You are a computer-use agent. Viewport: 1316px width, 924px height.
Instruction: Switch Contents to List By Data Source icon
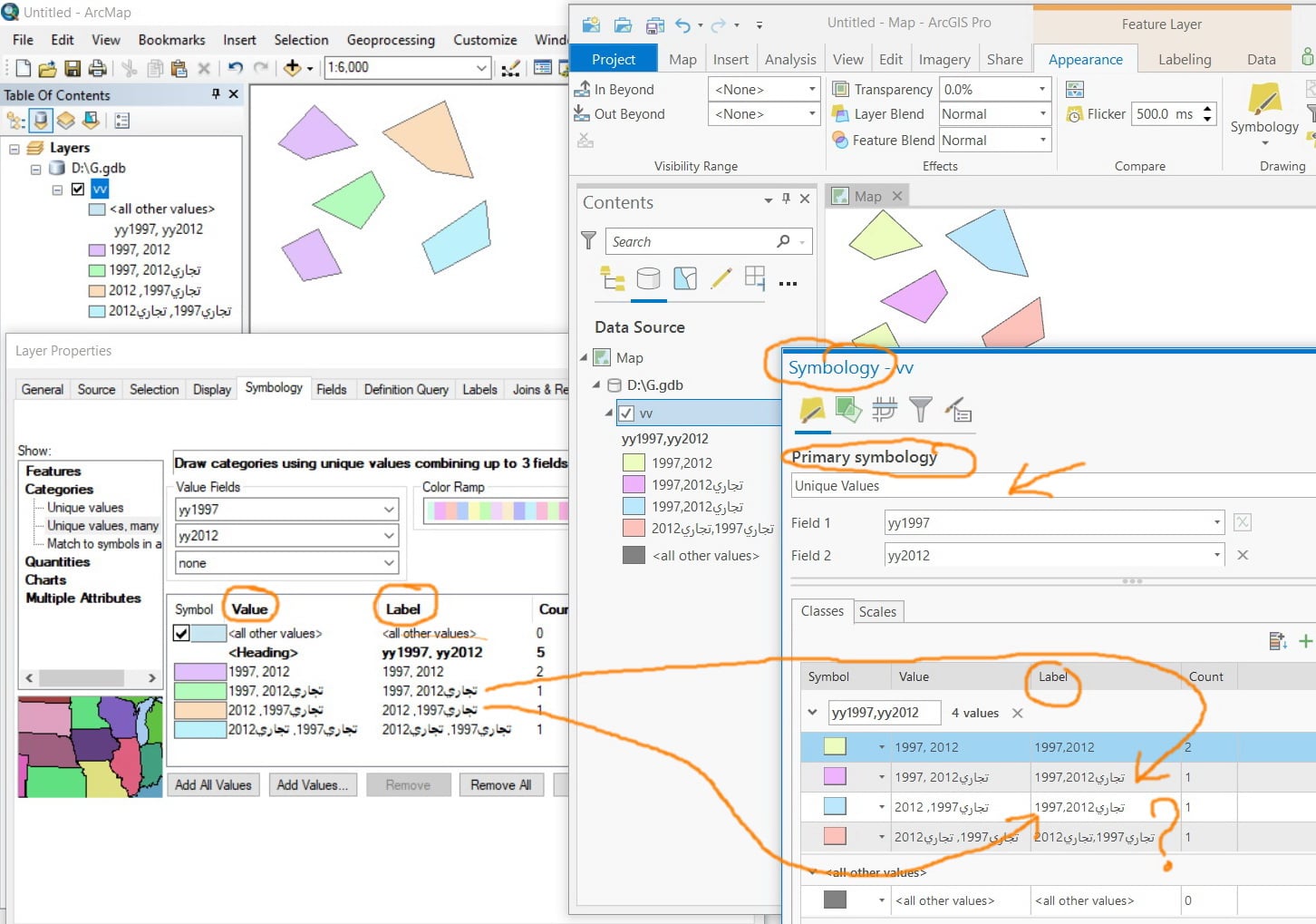click(648, 278)
